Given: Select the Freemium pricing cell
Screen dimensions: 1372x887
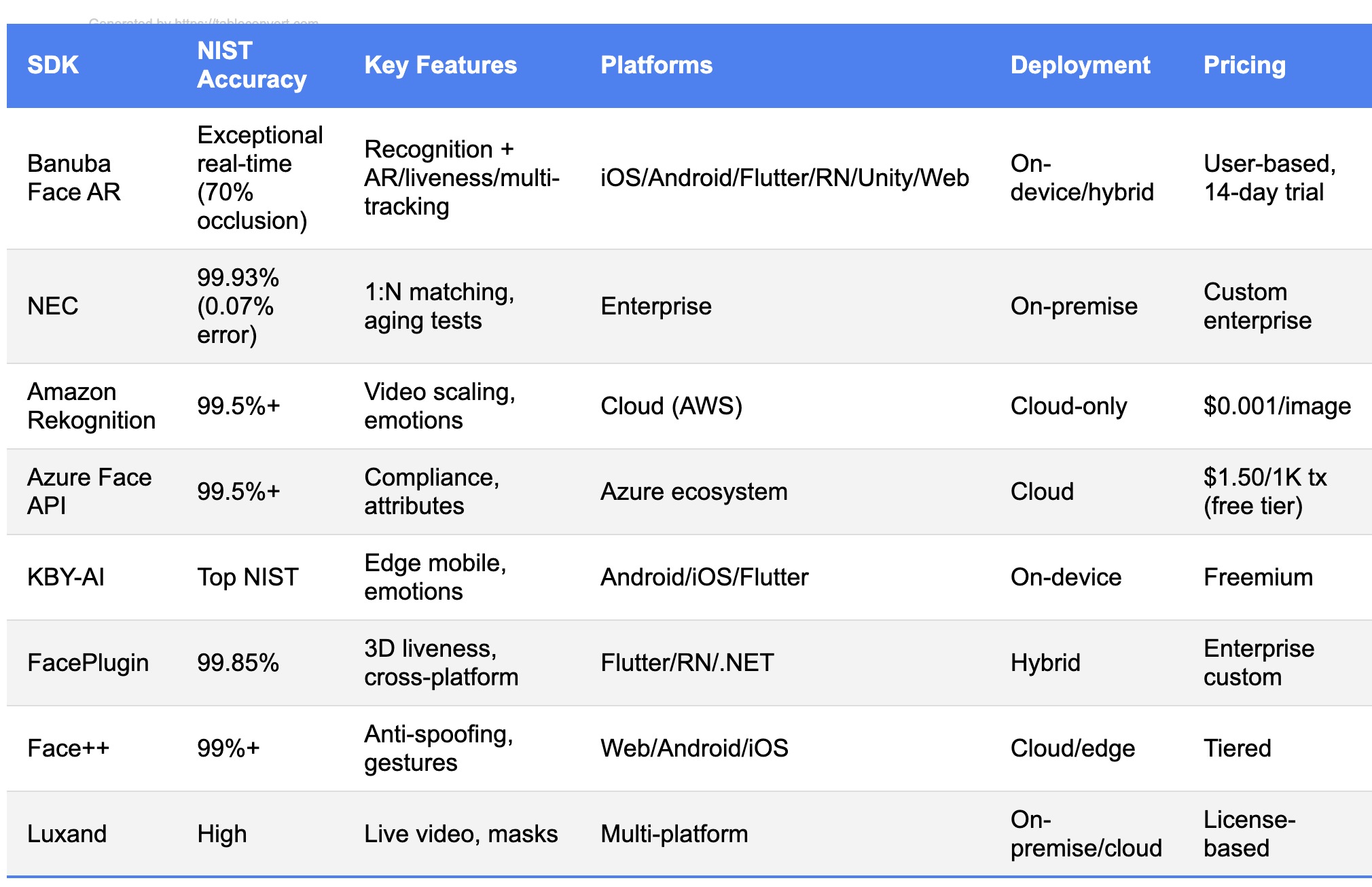Looking at the screenshot, I should point(1258,577).
